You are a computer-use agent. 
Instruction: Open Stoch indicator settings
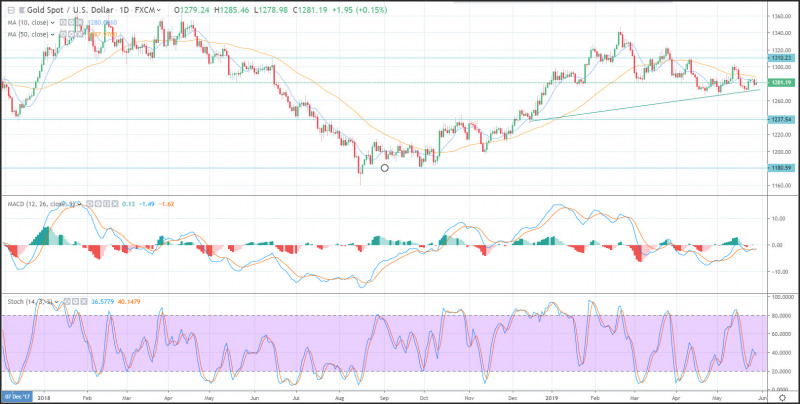coord(76,301)
